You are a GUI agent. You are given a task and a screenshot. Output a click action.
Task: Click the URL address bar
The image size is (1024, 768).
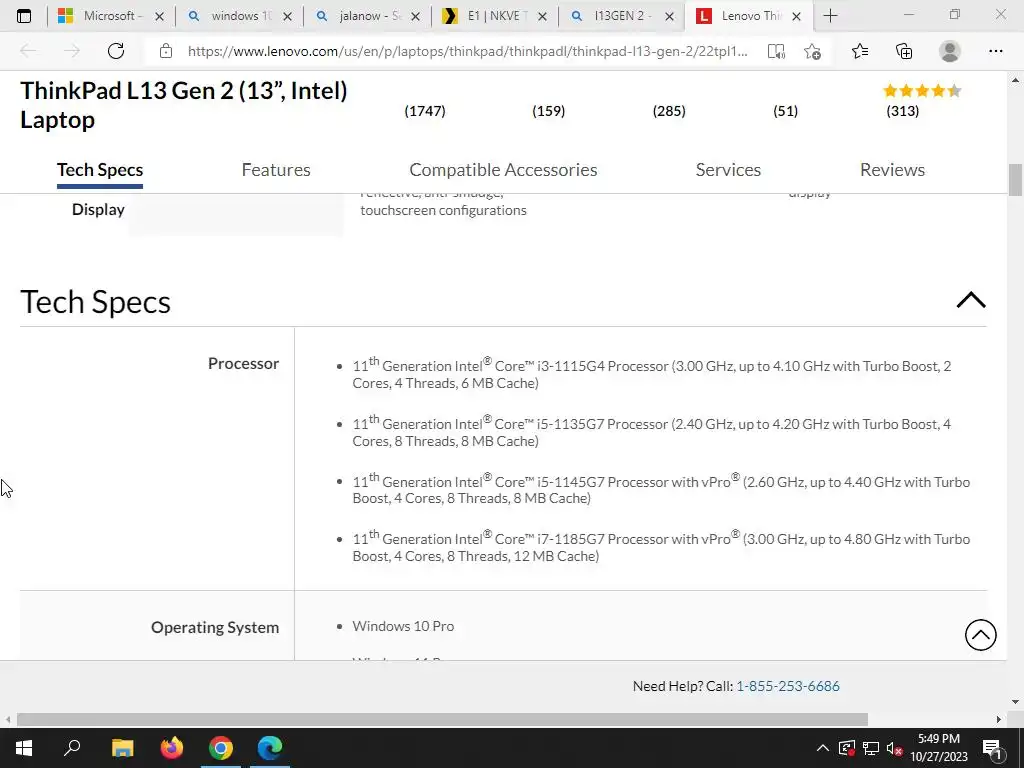(468, 51)
